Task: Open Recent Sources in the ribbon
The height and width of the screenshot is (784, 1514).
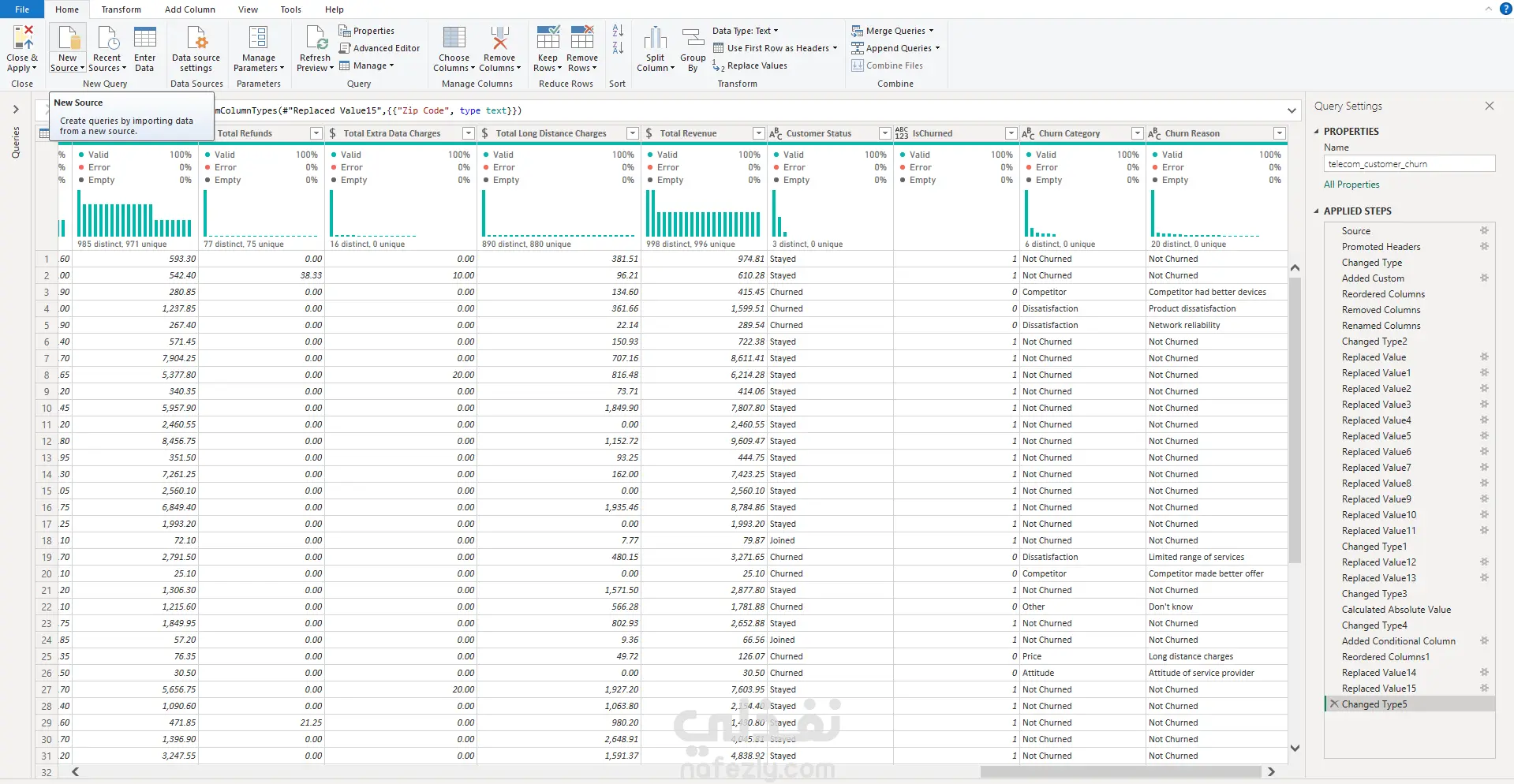Action: (x=107, y=48)
